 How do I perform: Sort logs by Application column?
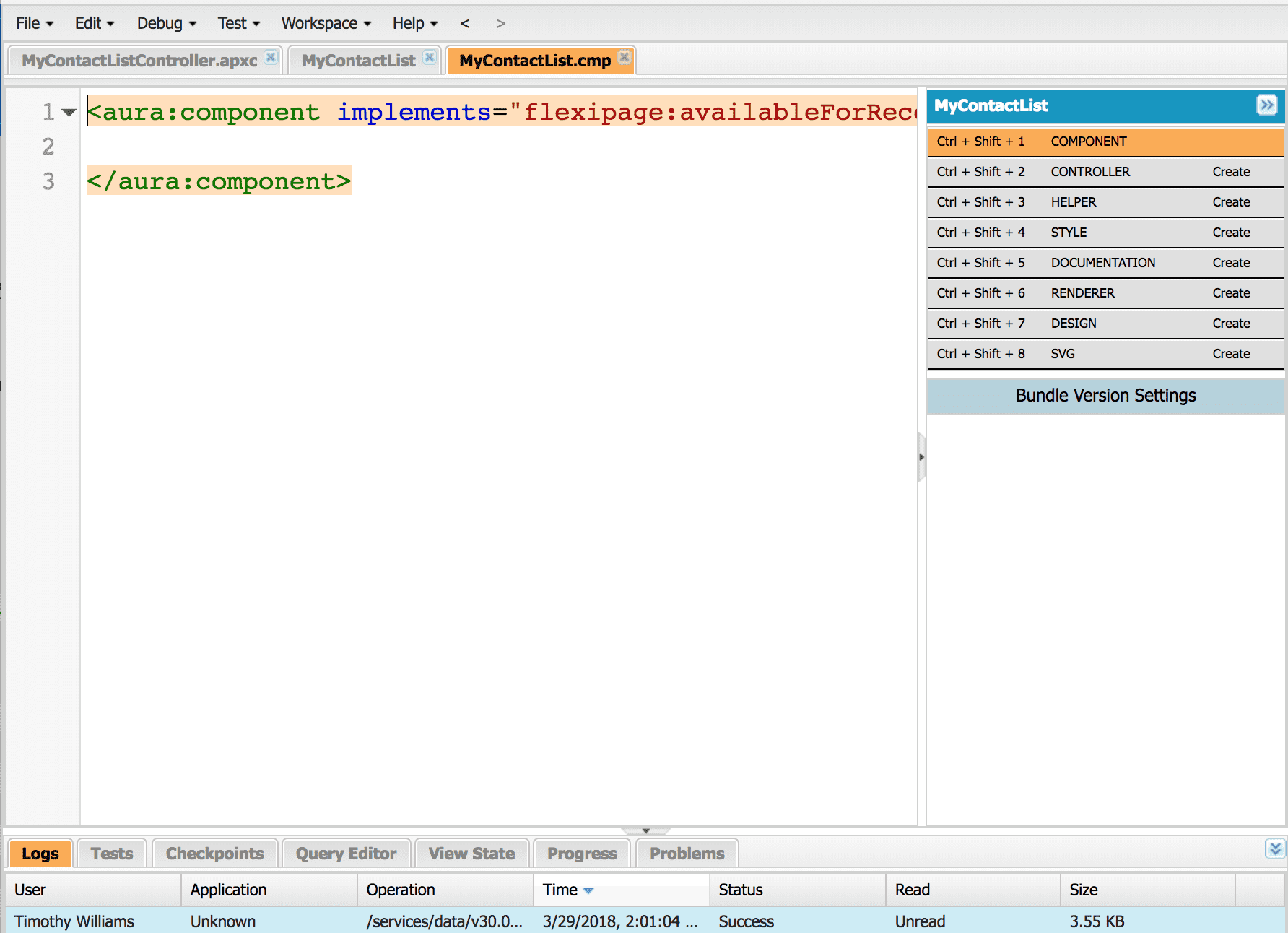269,890
